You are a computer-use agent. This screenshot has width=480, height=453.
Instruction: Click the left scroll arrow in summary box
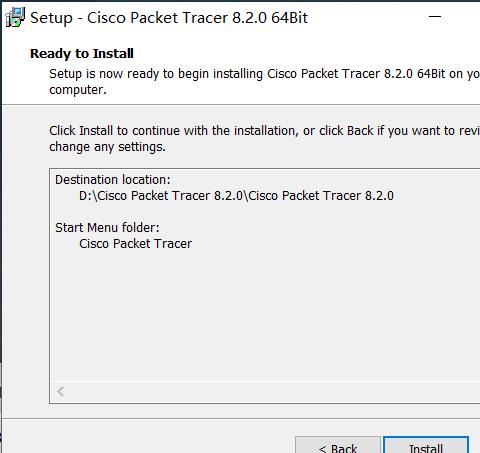(x=60, y=391)
